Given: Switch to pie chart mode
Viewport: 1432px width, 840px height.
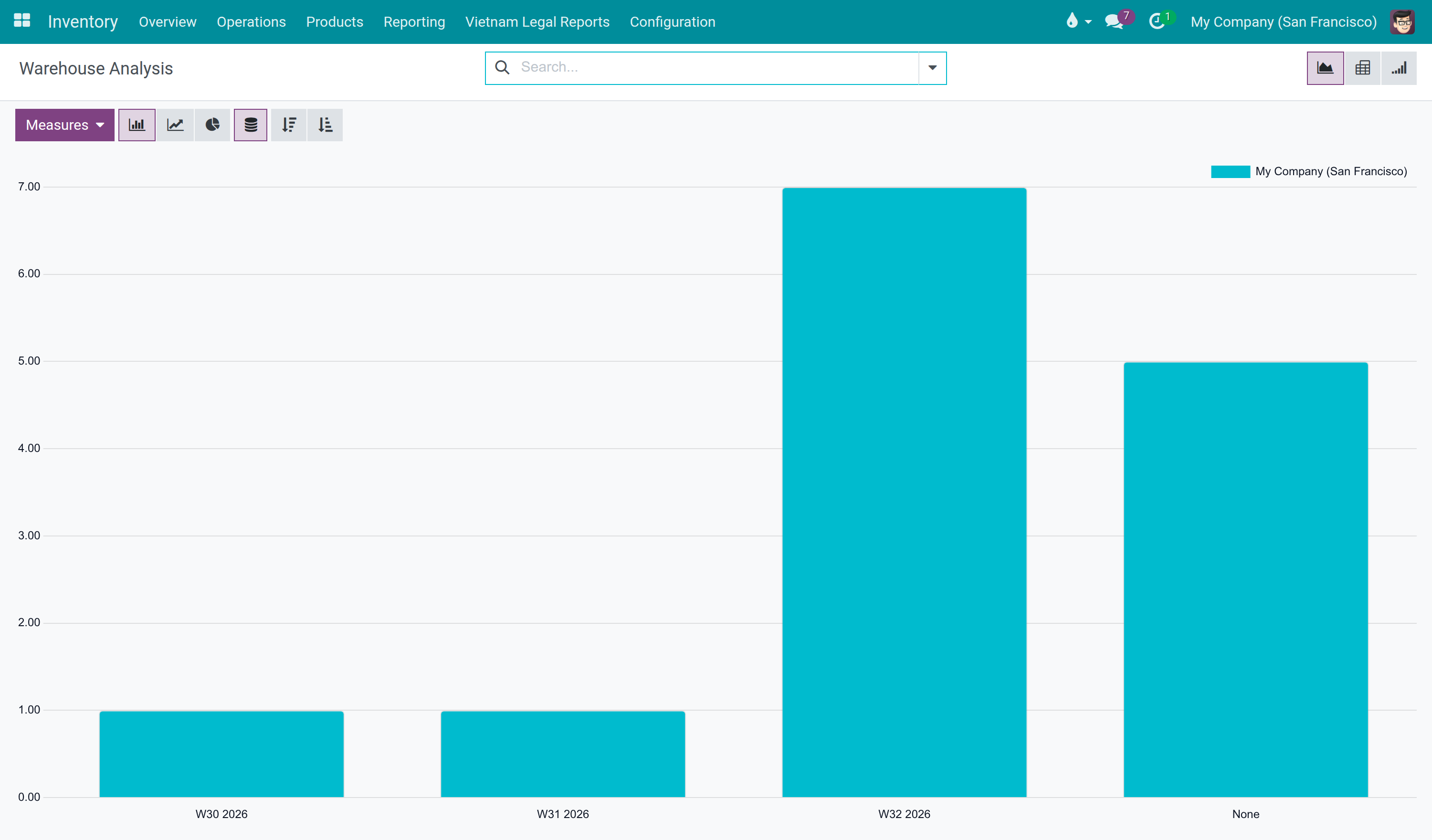Looking at the screenshot, I should pos(212,125).
